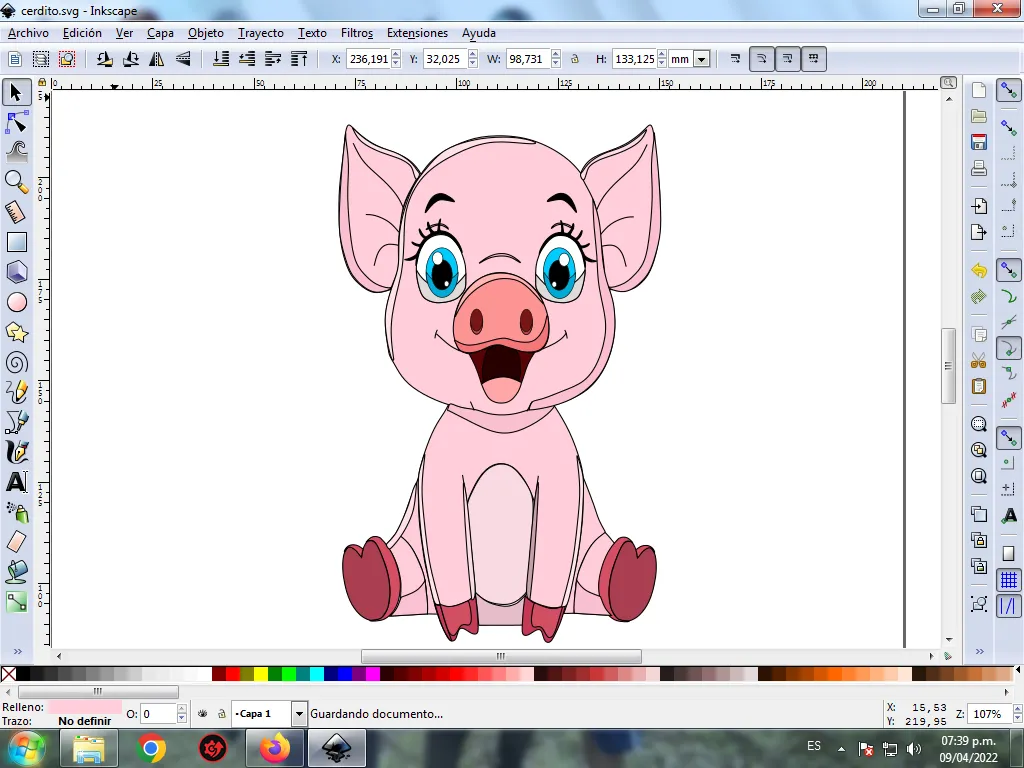Open the Archivo menu
The image size is (1024, 768).
click(x=28, y=33)
